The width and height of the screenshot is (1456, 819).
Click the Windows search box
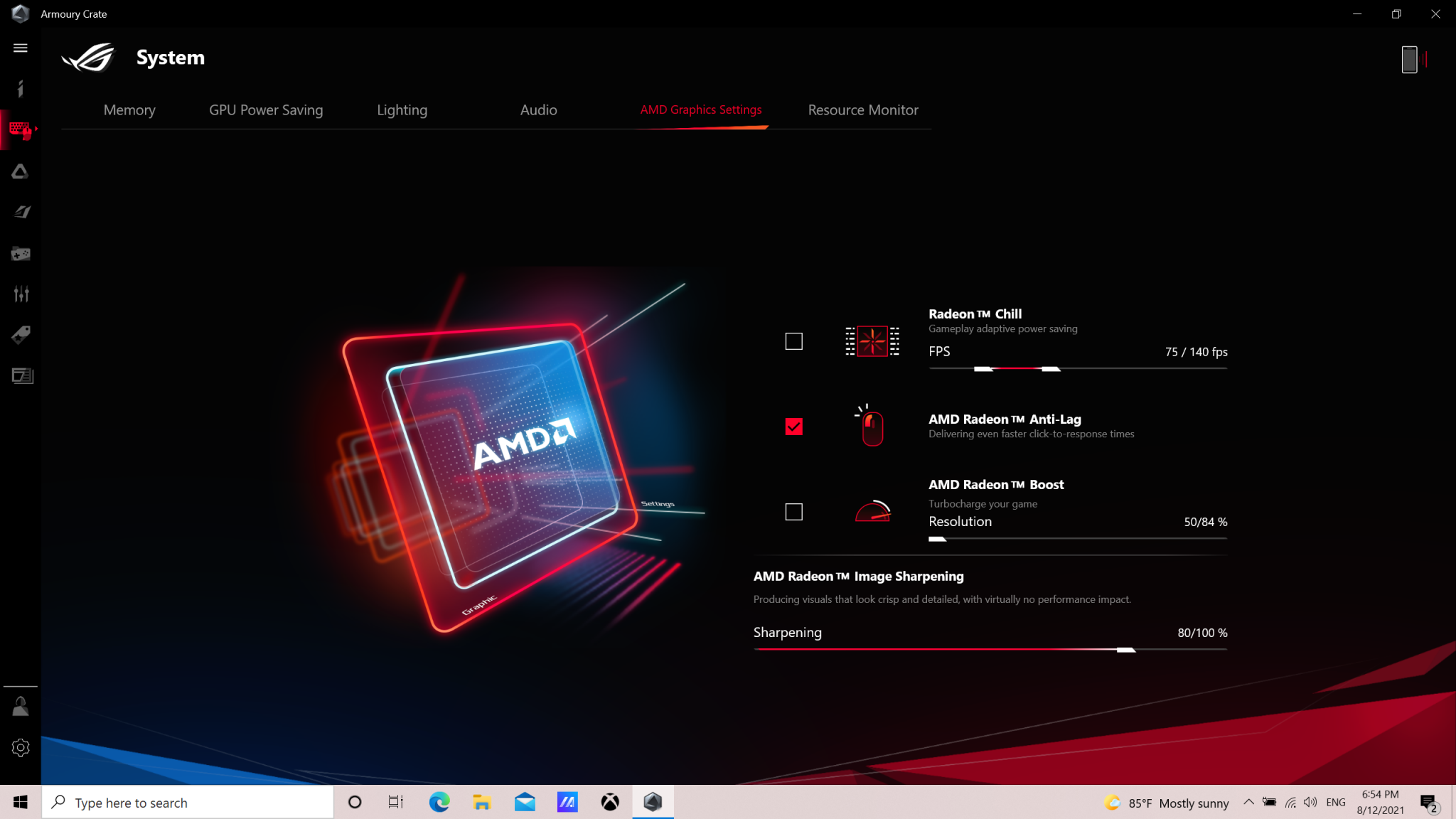(188, 802)
